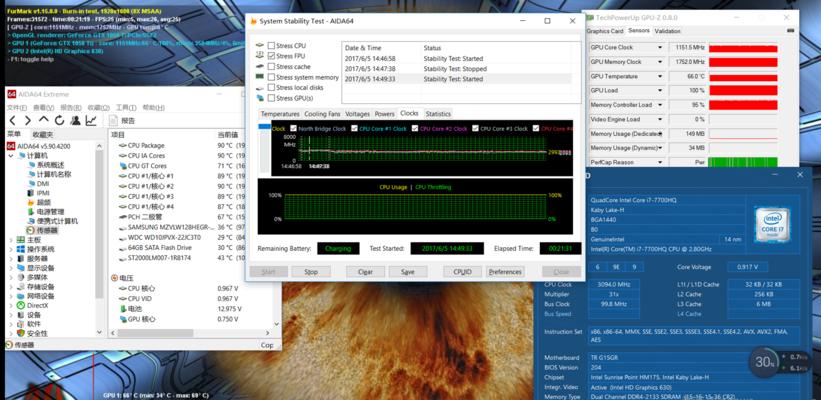Open the 工具 menu in AIDA64 Extreme
Viewport: 821px width, 400px height.
point(126,107)
